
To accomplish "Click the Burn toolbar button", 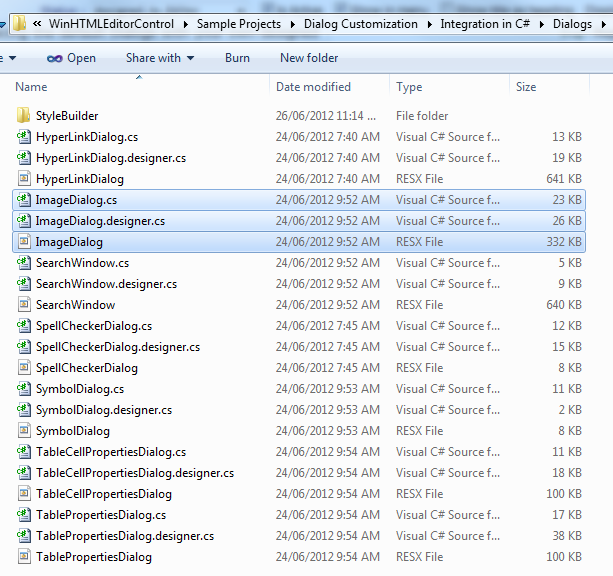I will pyautogui.click(x=237, y=58).
